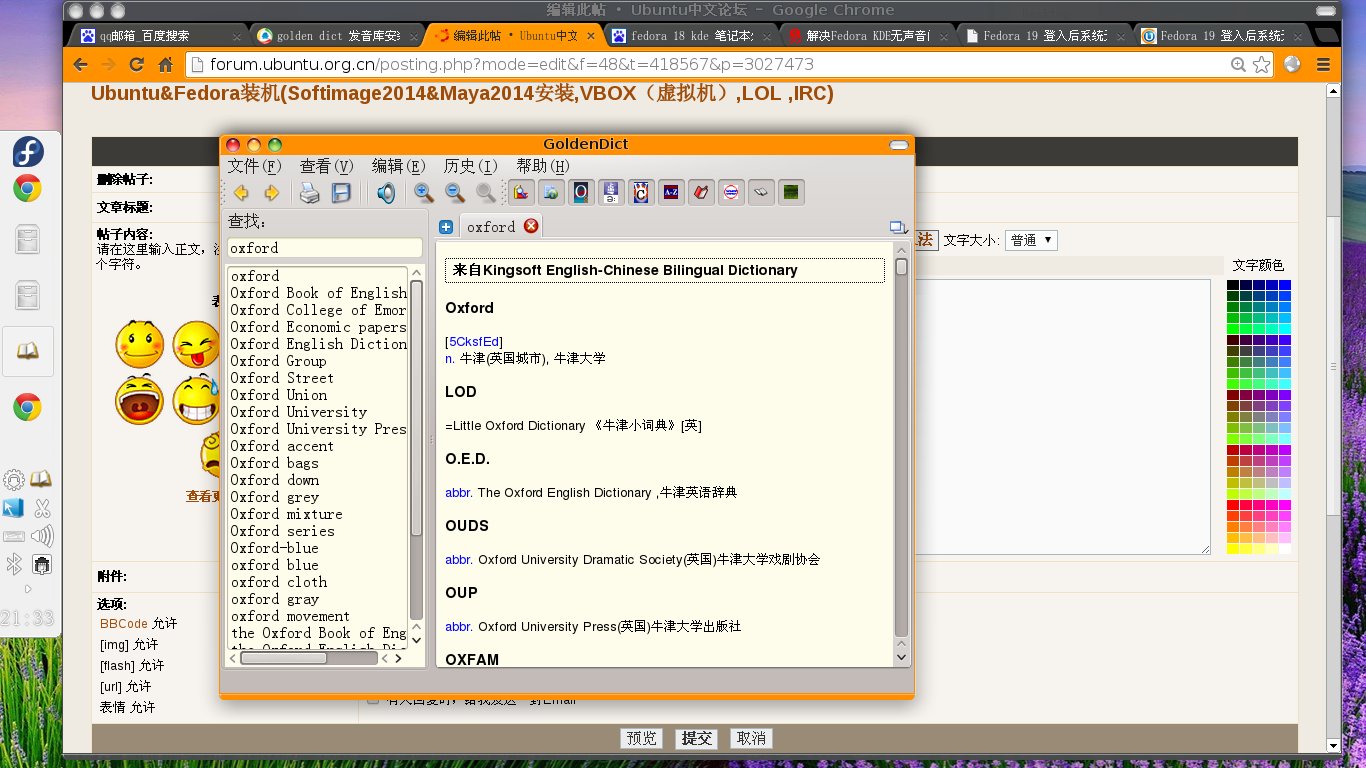Select the dictionary icon showing letter C

[641, 192]
